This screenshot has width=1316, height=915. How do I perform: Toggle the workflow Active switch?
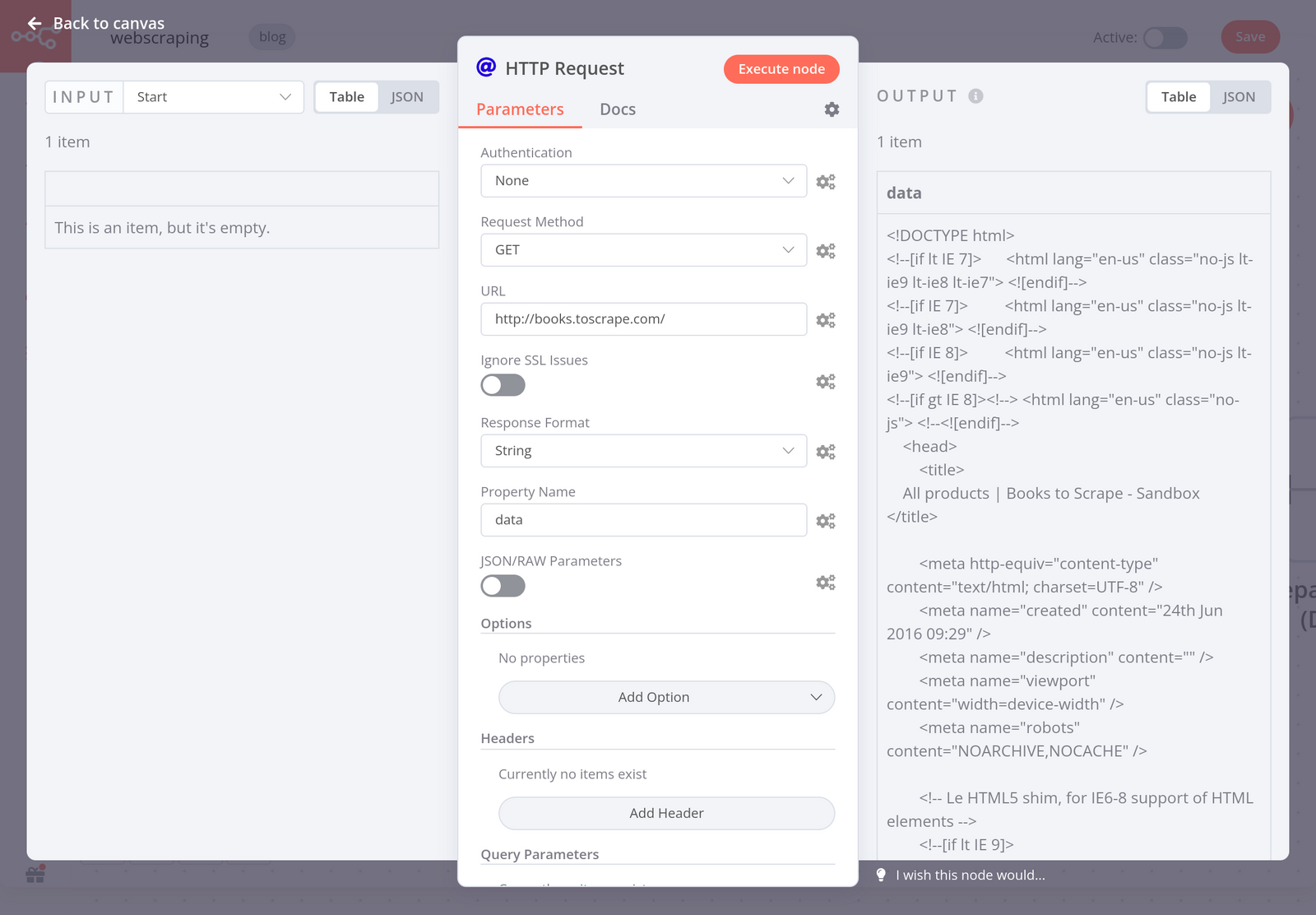click(1165, 37)
